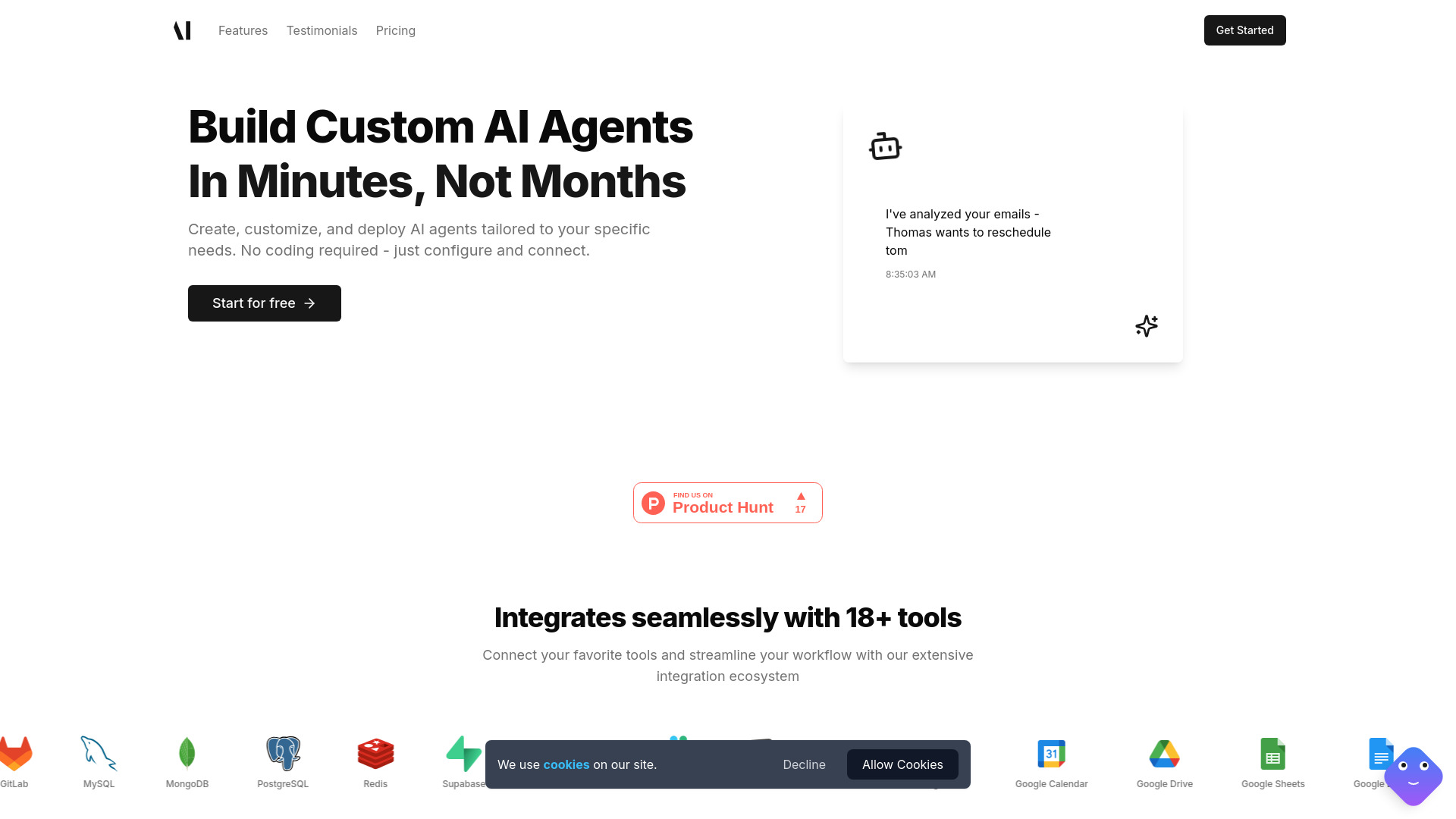This screenshot has width=1456, height=819.
Task: Click the AI logo icon in navbar
Action: tap(181, 30)
